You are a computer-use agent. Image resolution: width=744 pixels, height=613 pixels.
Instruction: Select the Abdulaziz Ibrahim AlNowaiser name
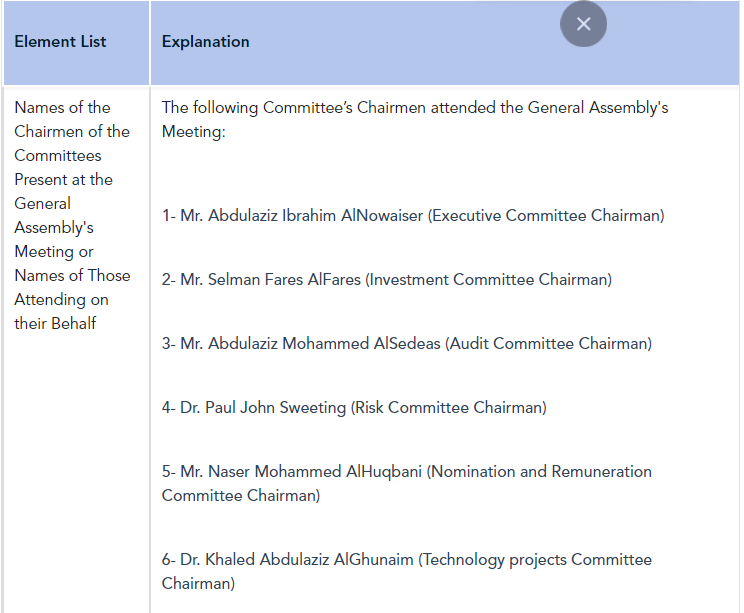point(315,215)
